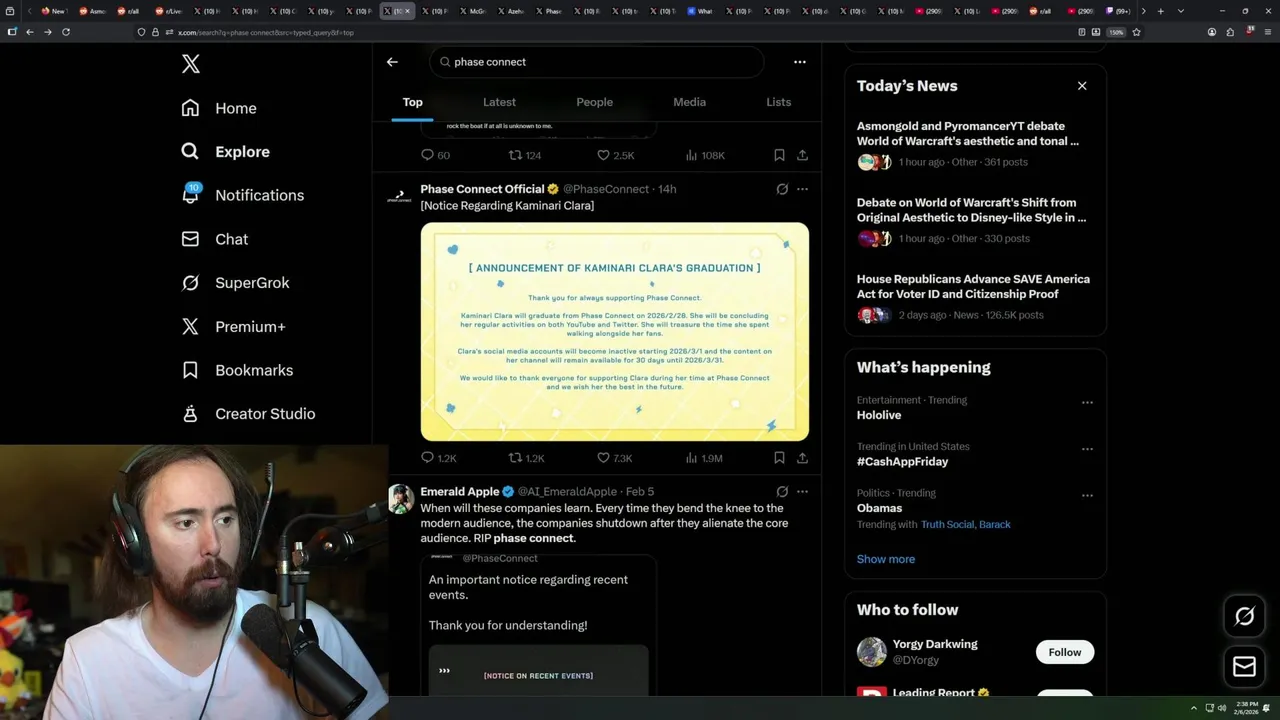Select the Top results tab
The width and height of the screenshot is (1280, 720).
coord(412,102)
